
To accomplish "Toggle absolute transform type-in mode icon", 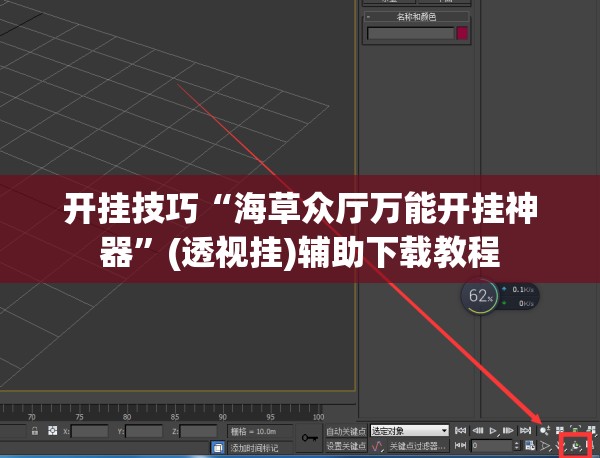I will coord(52,431).
